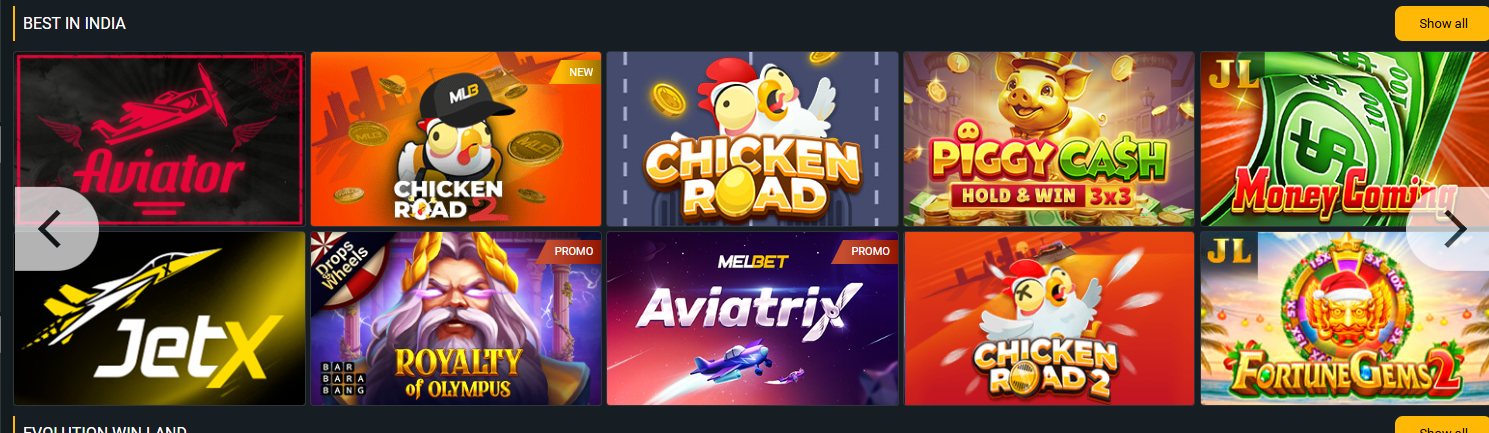Viewport: 1489px width, 433px height.
Task: Show all Best in India games
Action: [x=1442, y=23]
